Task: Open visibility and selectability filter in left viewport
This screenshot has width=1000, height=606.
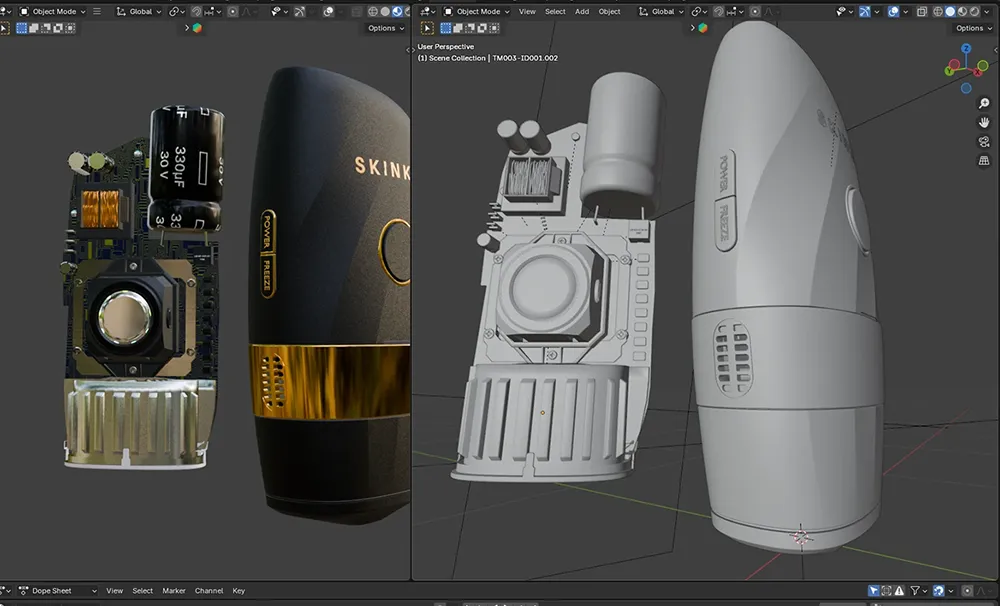Action: click(x=279, y=11)
